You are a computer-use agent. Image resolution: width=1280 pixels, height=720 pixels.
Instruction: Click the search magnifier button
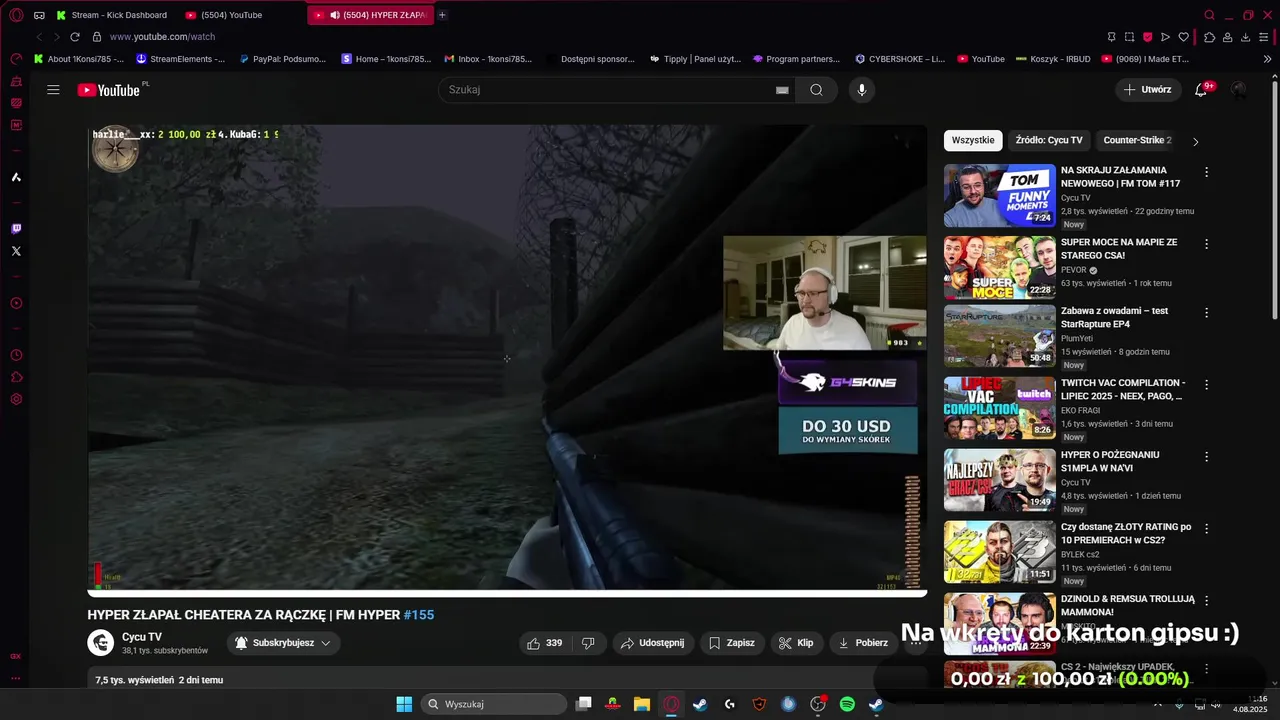(x=816, y=90)
